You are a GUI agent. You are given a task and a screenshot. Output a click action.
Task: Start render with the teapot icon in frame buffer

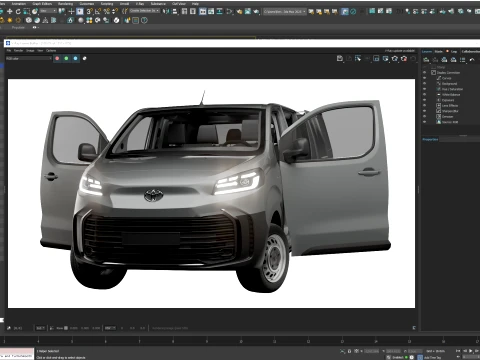click(x=395, y=59)
